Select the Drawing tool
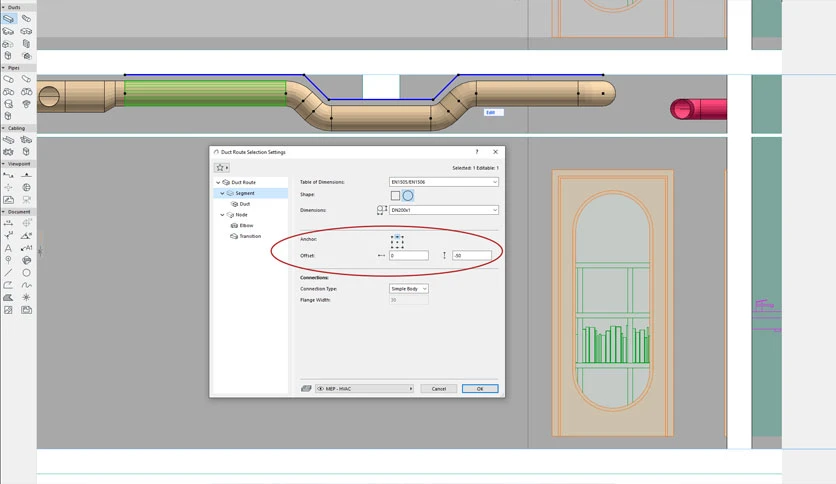836x484 pixels. tap(26, 310)
